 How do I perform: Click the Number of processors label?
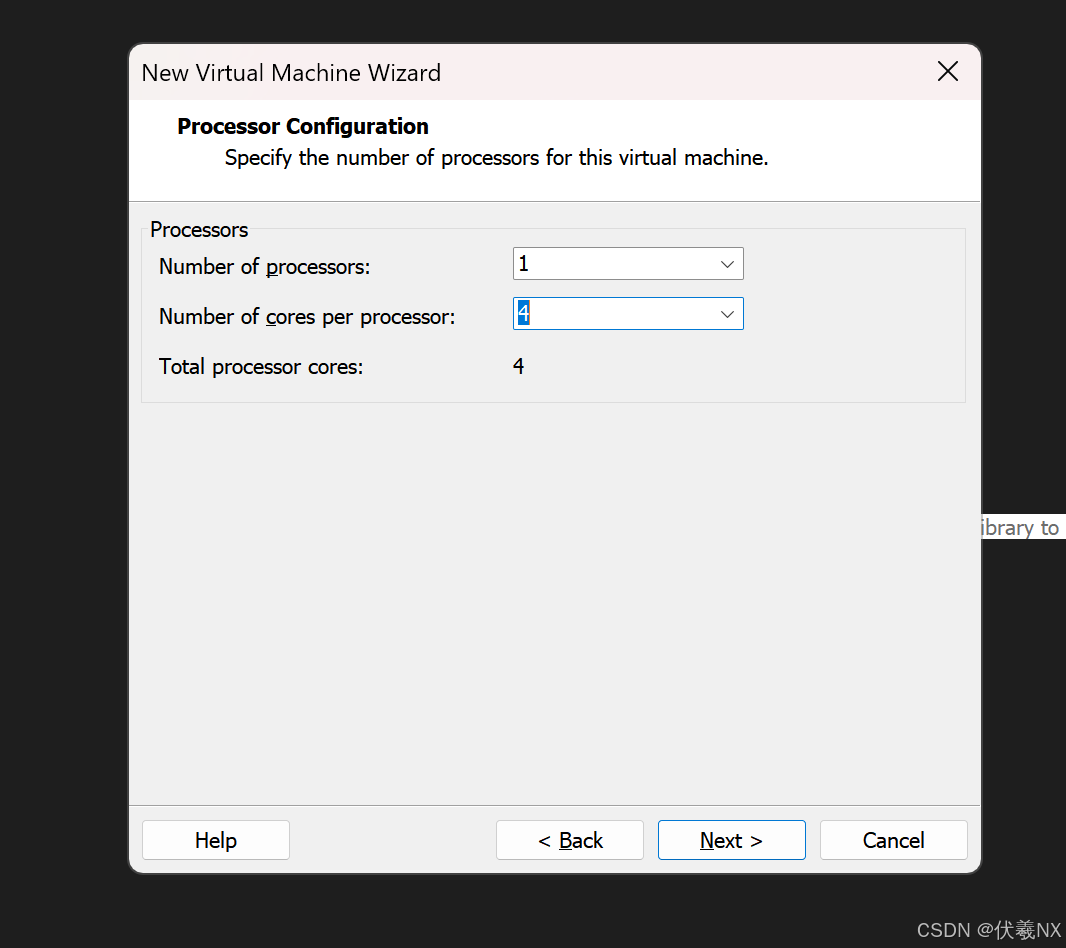coord(264,266)
